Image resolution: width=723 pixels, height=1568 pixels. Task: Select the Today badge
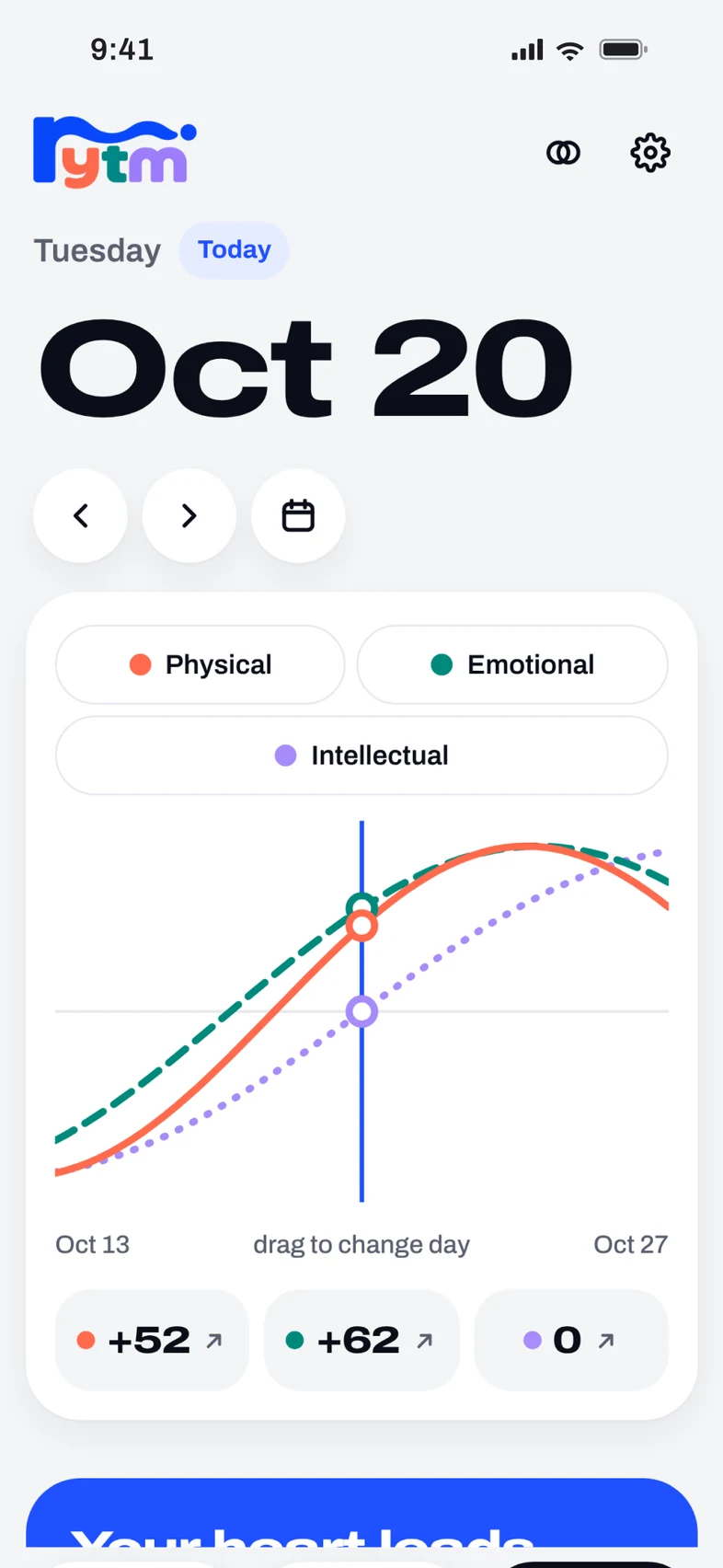click(x=234, y=250)
